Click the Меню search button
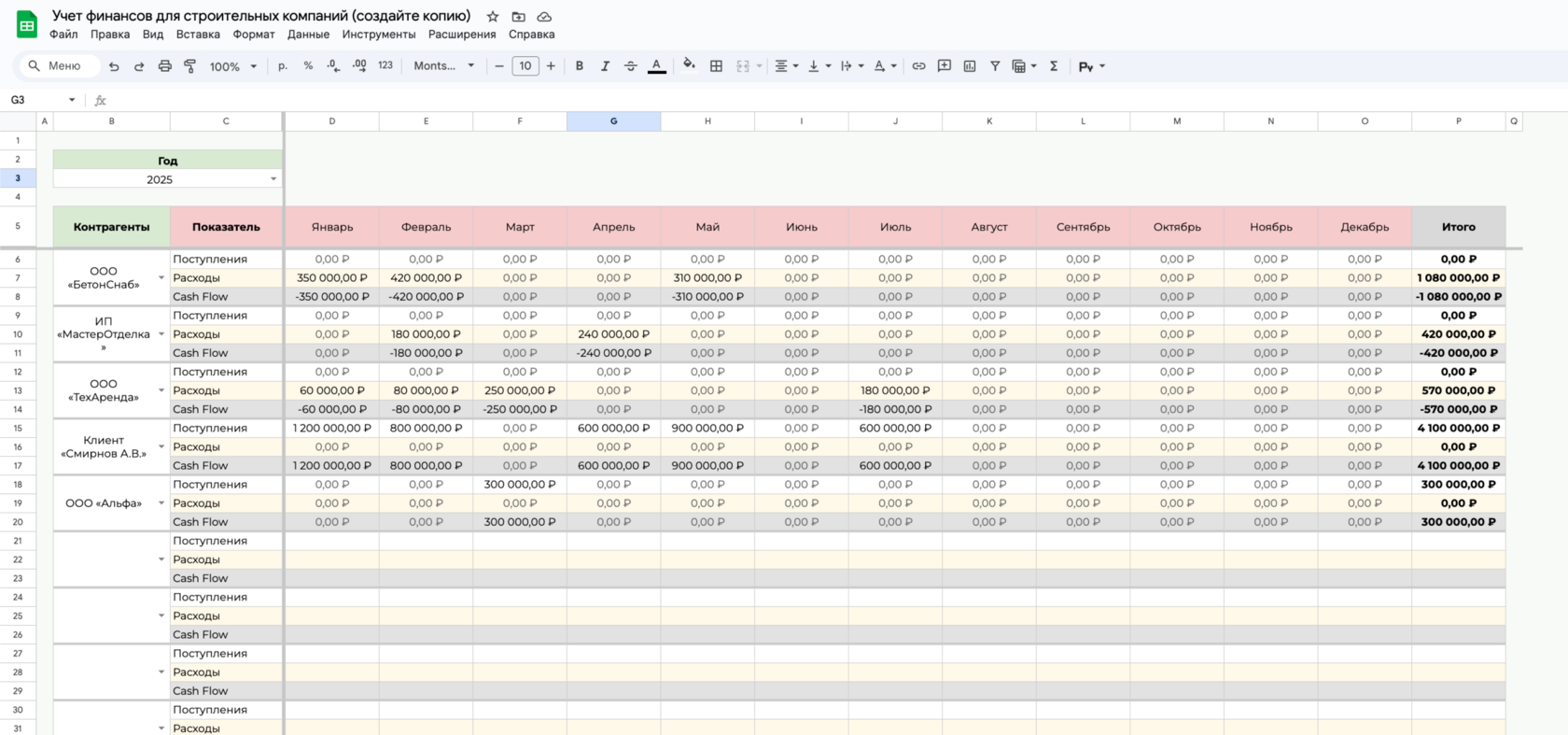Image resolution: width=1568 pixels, height=735 pixels. pyautogui.click(x=55, y=66)
